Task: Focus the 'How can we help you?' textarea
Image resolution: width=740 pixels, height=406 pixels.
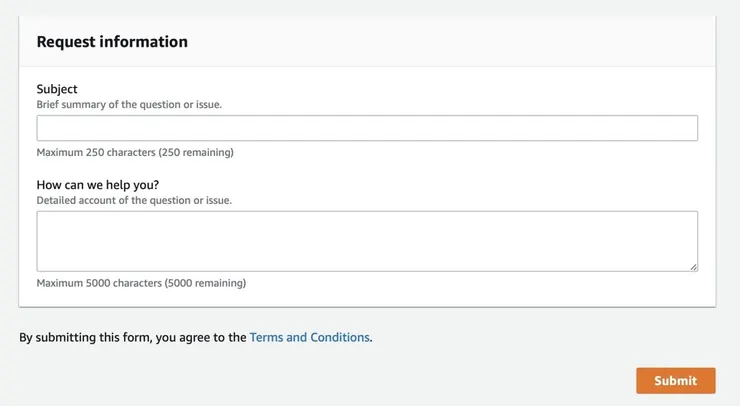Action: pos(367,241)
